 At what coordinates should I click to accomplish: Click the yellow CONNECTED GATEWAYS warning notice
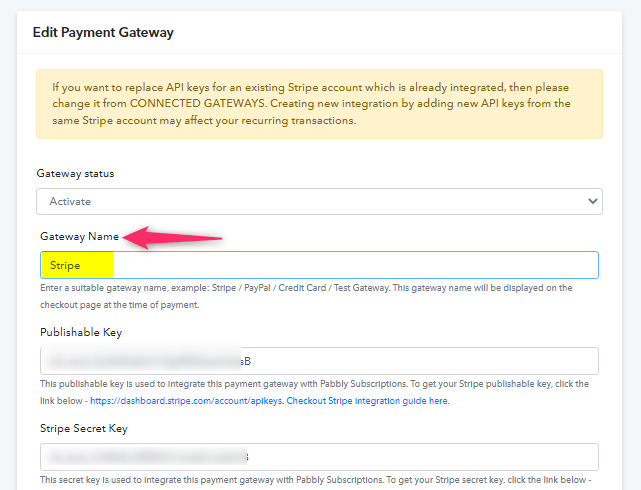[319, 104]
